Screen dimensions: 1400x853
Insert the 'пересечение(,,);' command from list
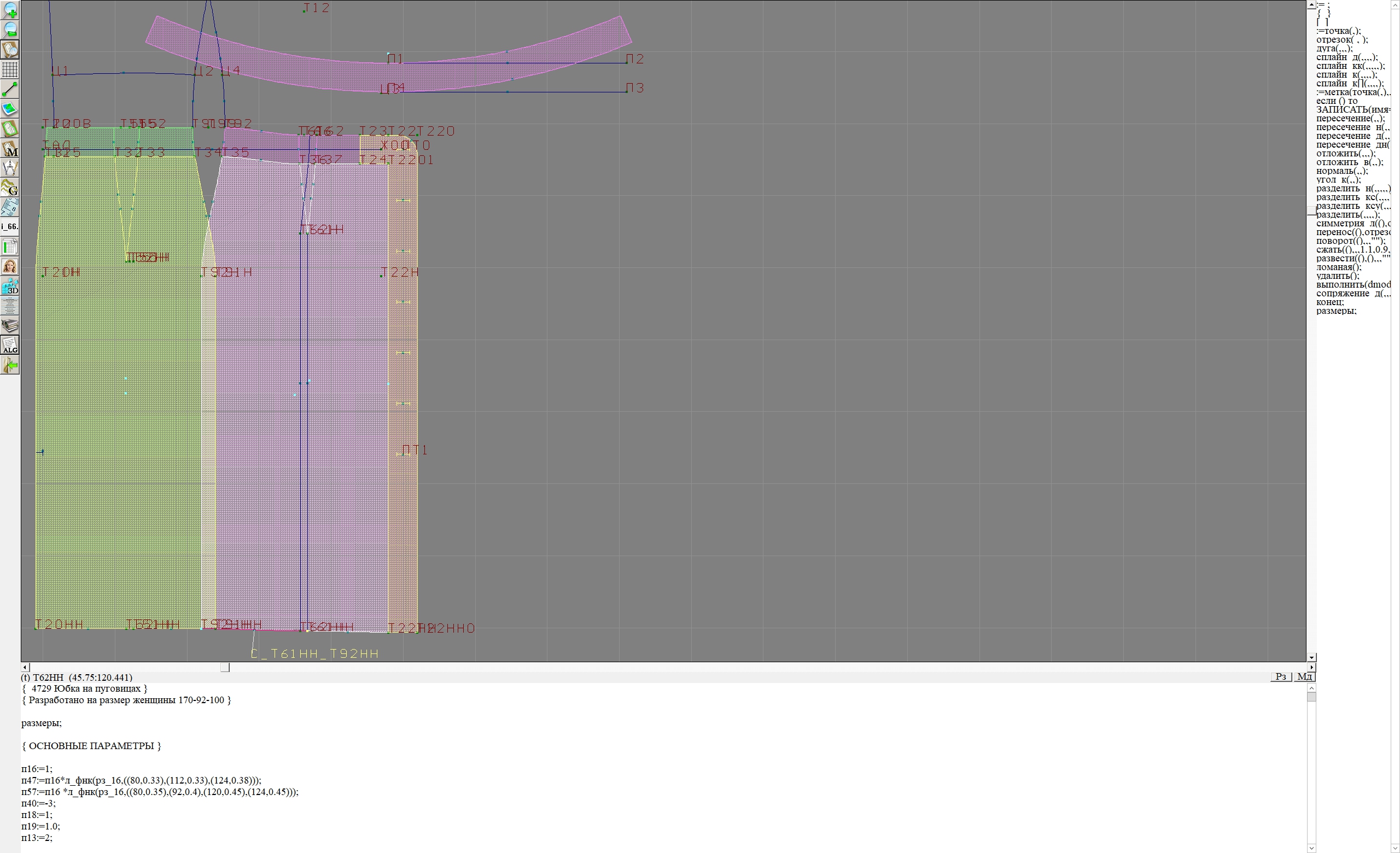tap(1350, 119)
